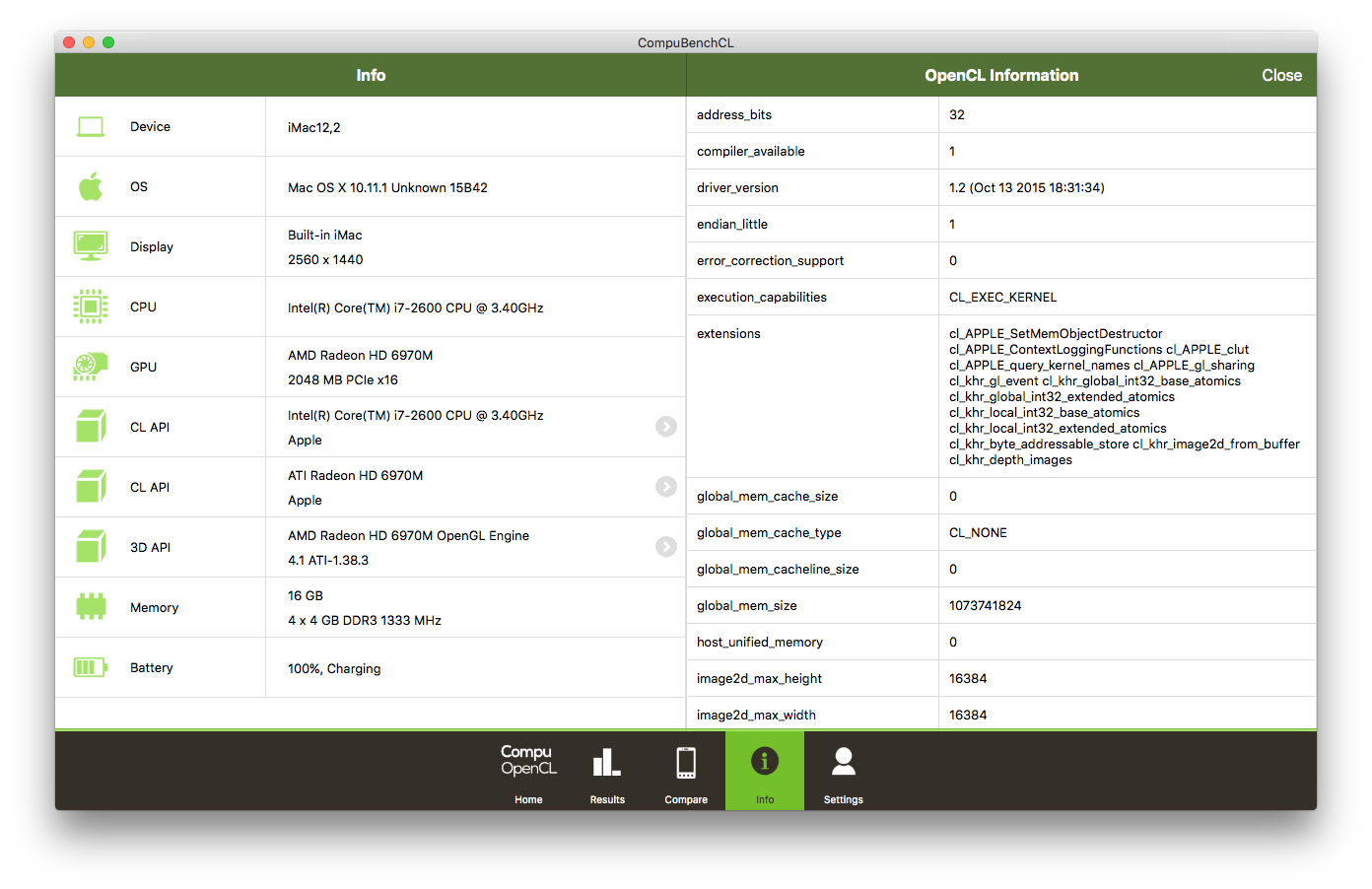Click the GPU graphics card icon
Viewport: 1372px width, 889px height.
(91, 367)
